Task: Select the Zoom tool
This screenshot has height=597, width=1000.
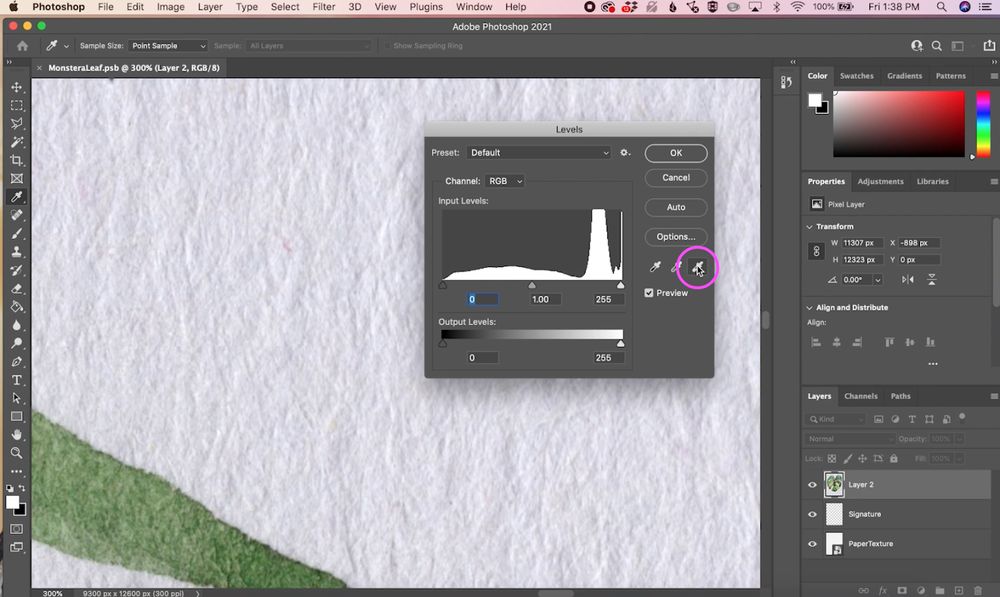Action: (16, 453)
